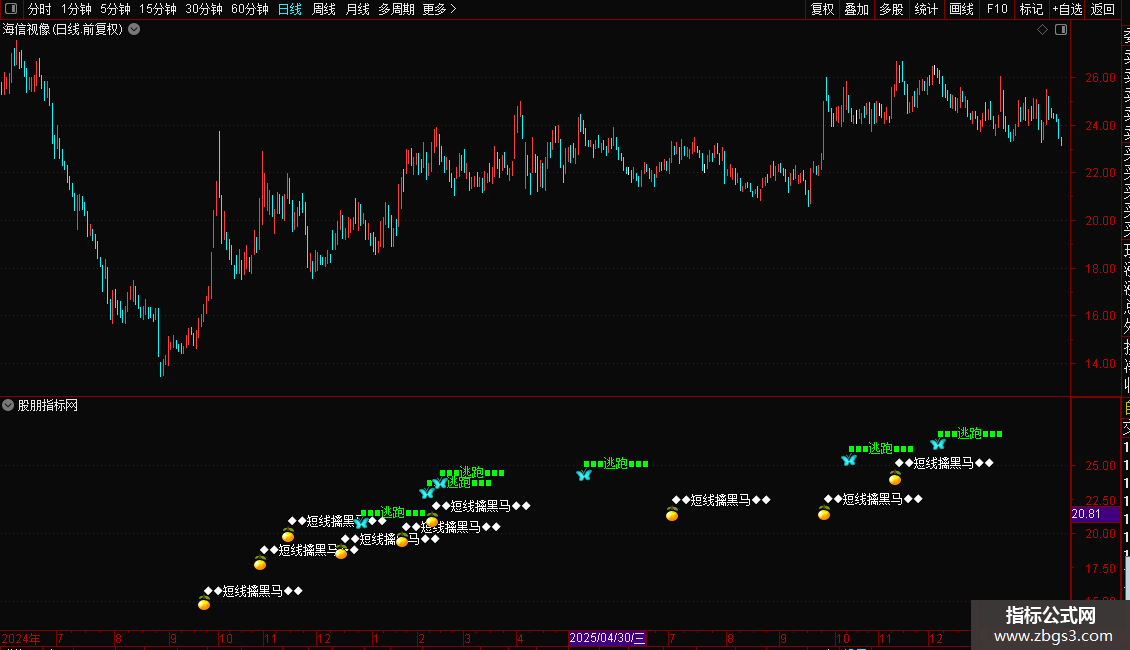Open F10 company info
The width and height of the screenshot is (1130, 650).
tap(997, 9)
